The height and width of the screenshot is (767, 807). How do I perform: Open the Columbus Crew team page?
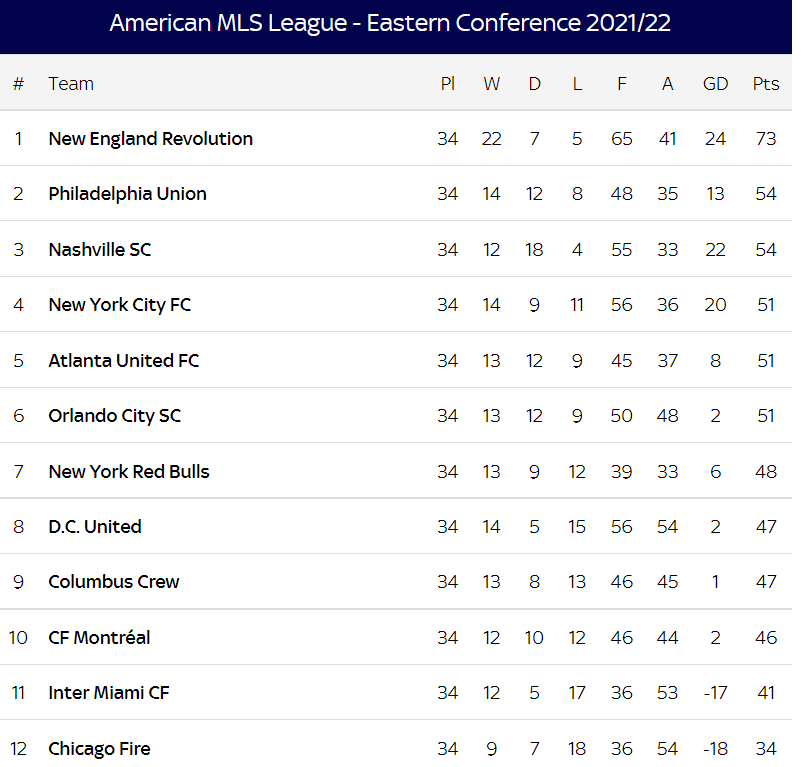[114, 582]
